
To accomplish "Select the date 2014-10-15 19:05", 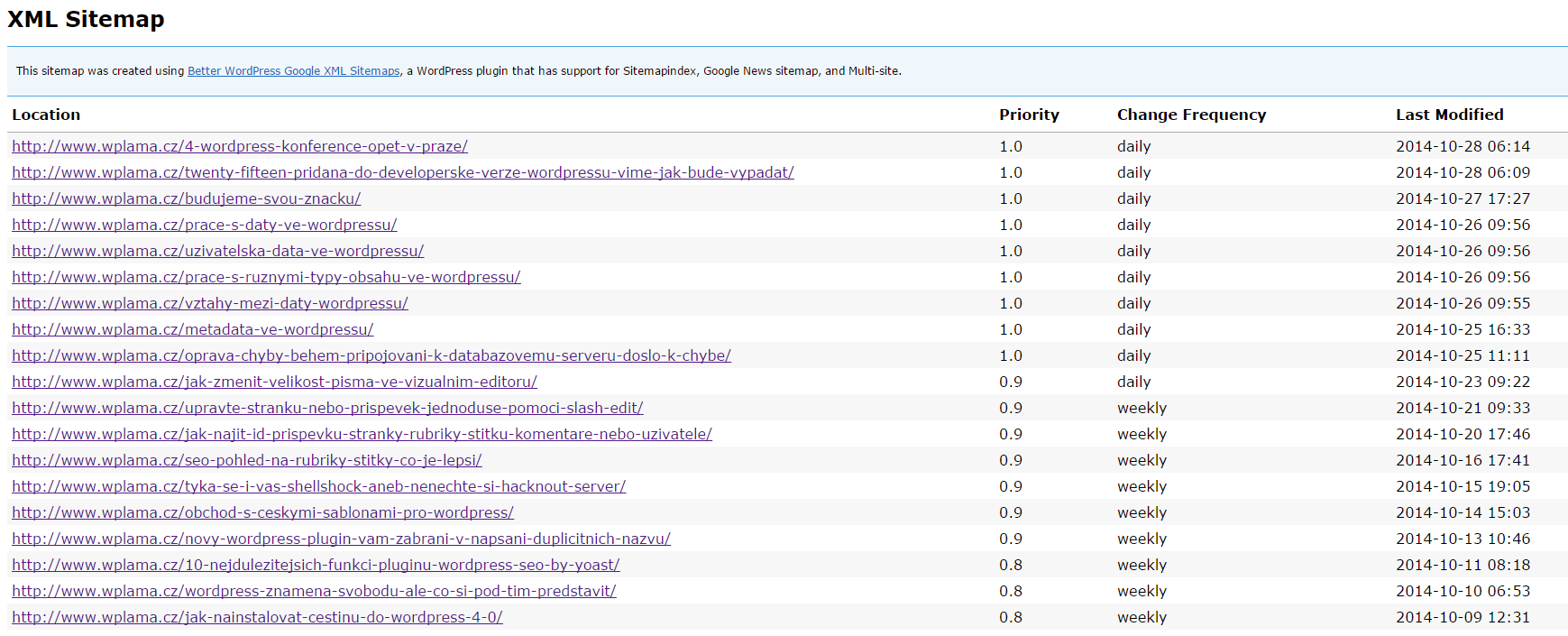I will pyautogui.click(x=1463, y=486).
